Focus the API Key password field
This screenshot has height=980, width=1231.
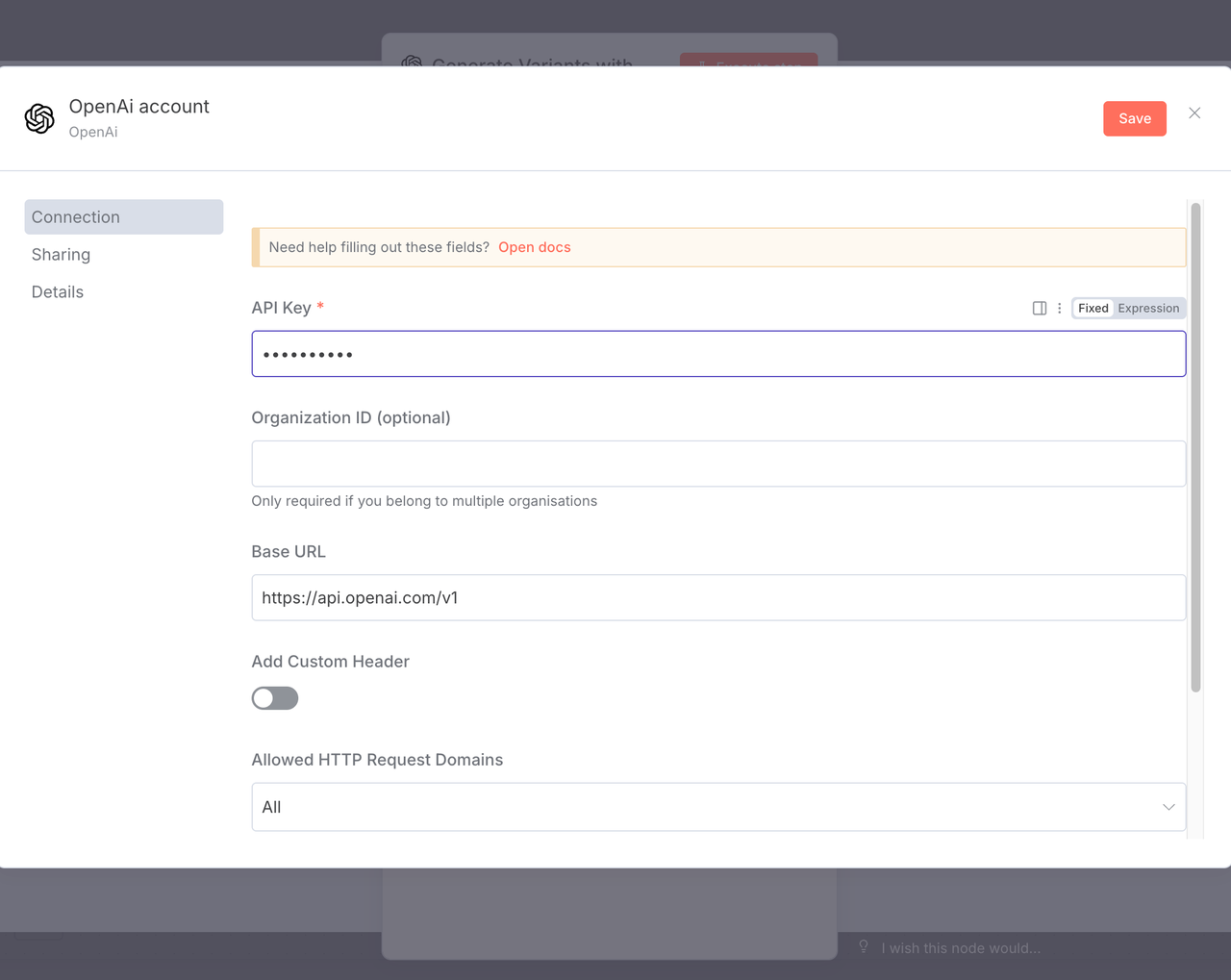click(x=717, y=354)
